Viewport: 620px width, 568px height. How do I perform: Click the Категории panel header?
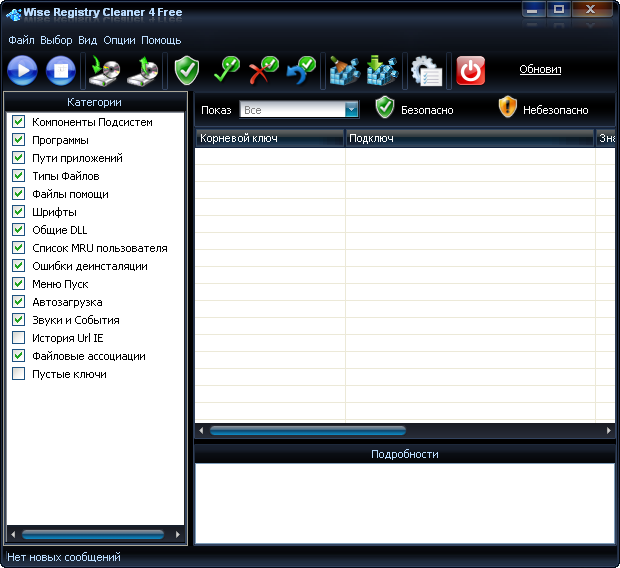point(95,102)
